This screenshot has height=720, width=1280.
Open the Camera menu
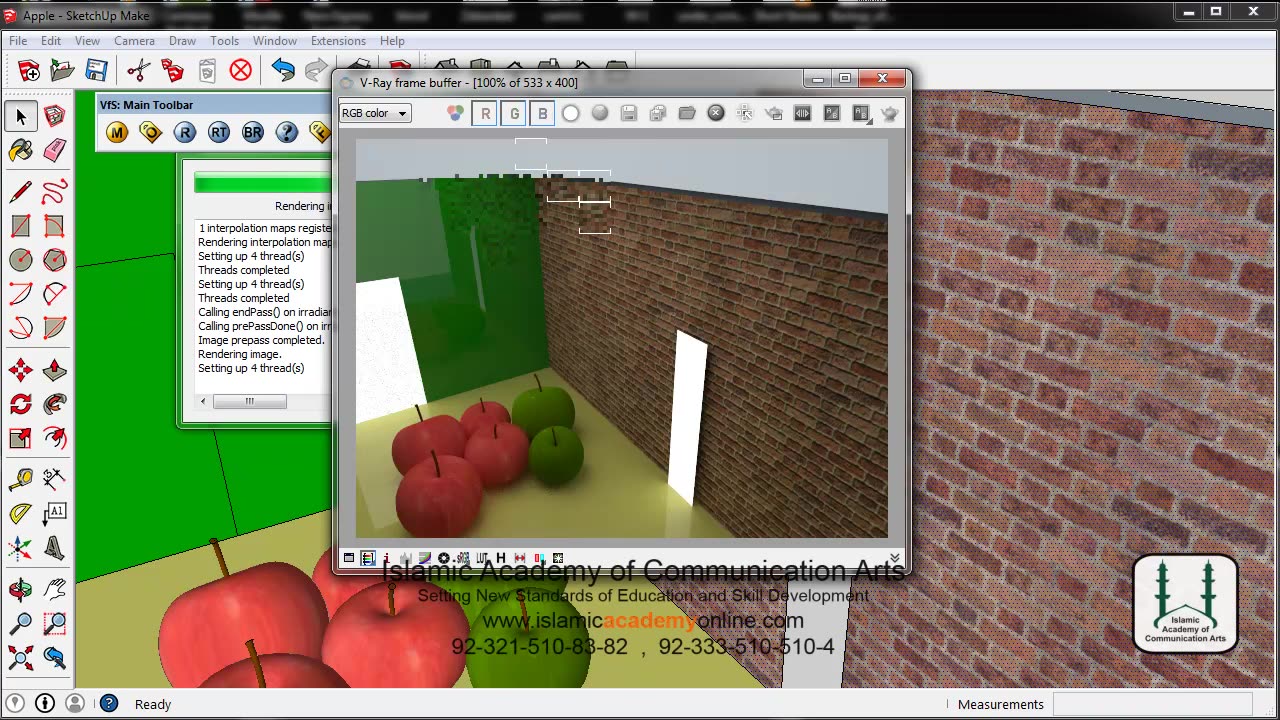pyautogui.click(x=134, y=41)
